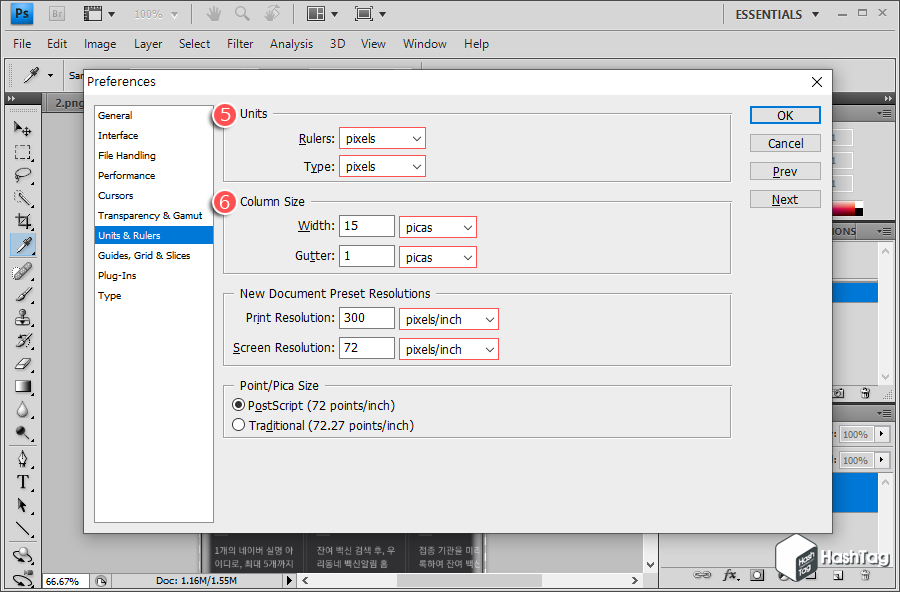Go to previous preferences page with Prev

tap(785, 171)
